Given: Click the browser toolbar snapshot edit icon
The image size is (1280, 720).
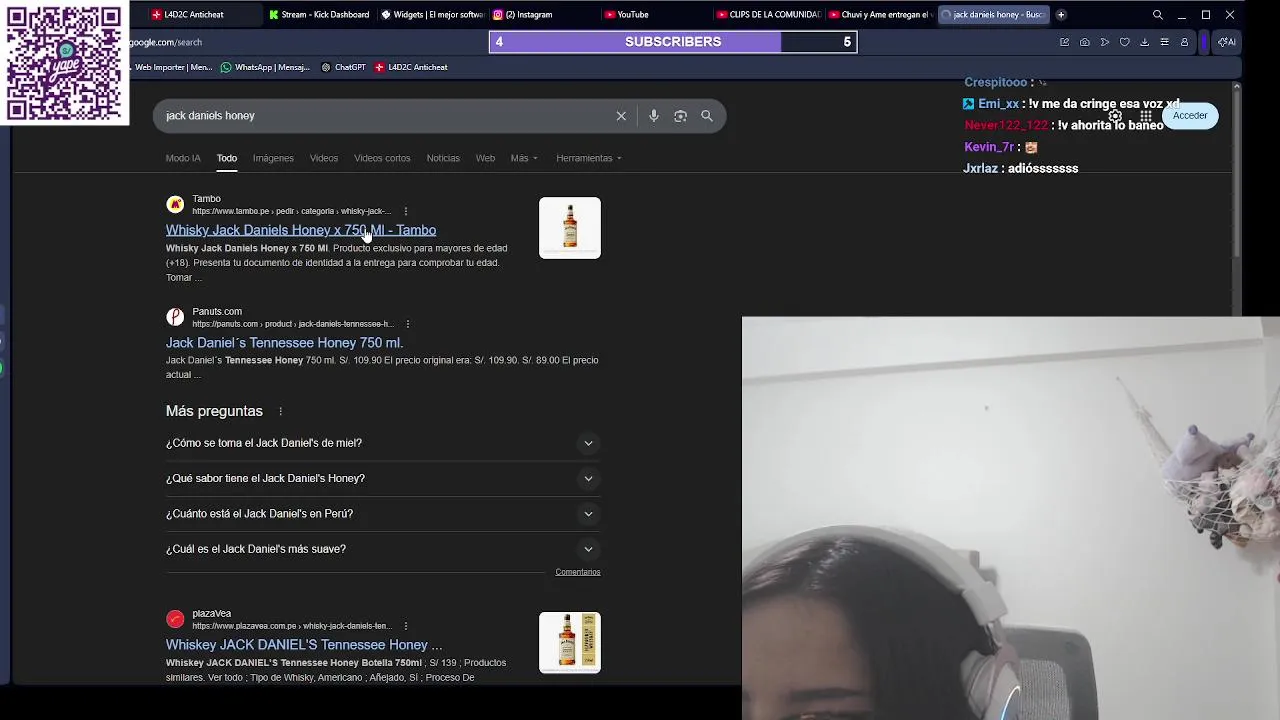Looking at the screenshot, I should (1064, 42).
